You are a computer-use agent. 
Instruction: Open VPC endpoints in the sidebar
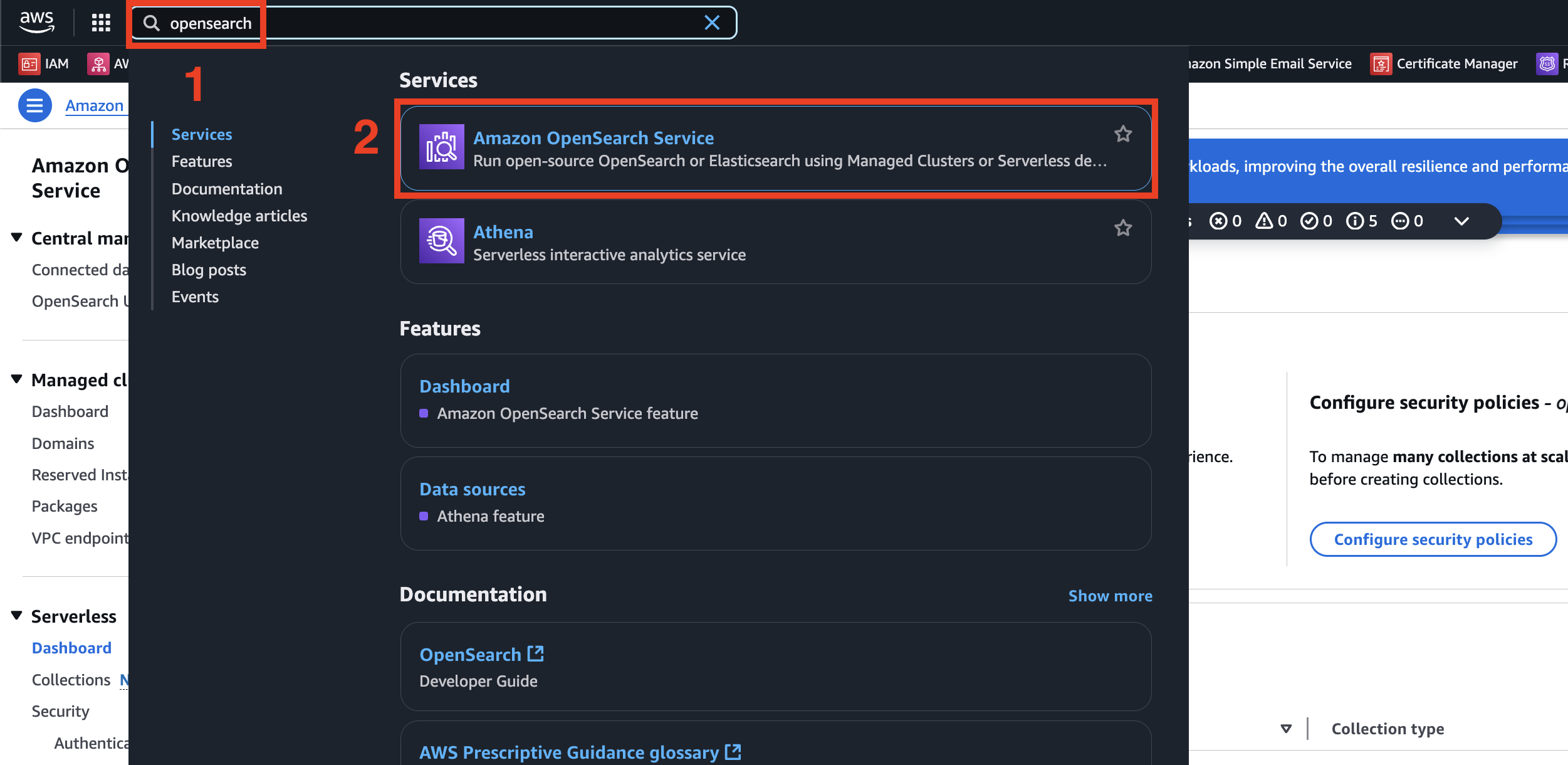point(80,538)
